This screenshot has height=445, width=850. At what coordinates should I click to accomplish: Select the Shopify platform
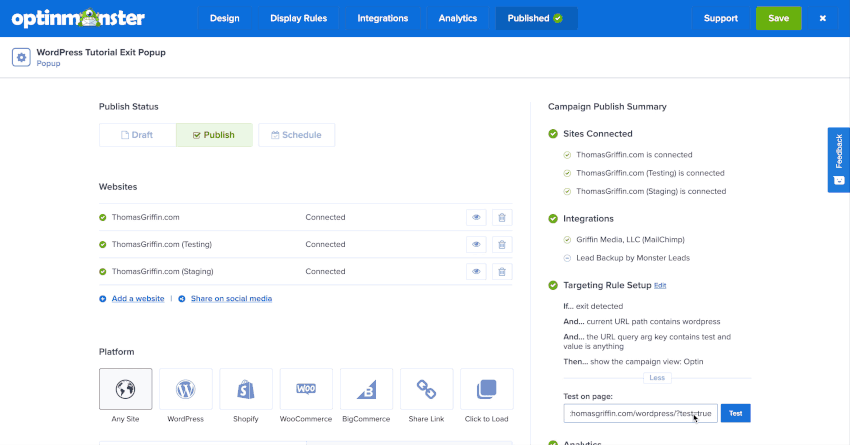(246, 389)
